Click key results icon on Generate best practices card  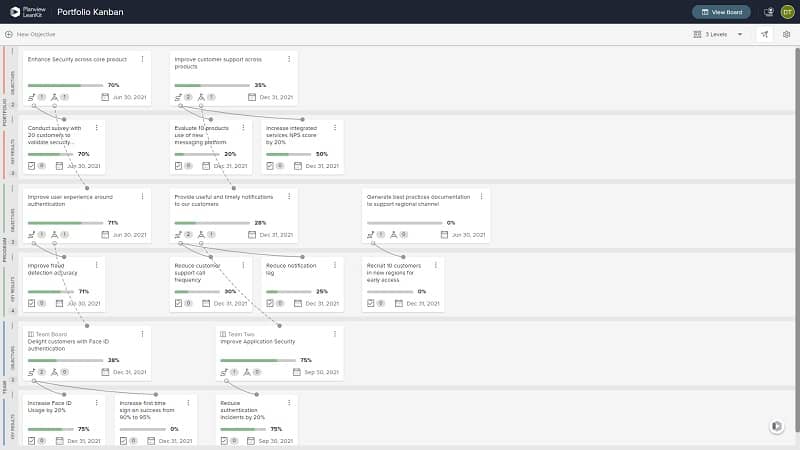(370, 235)
